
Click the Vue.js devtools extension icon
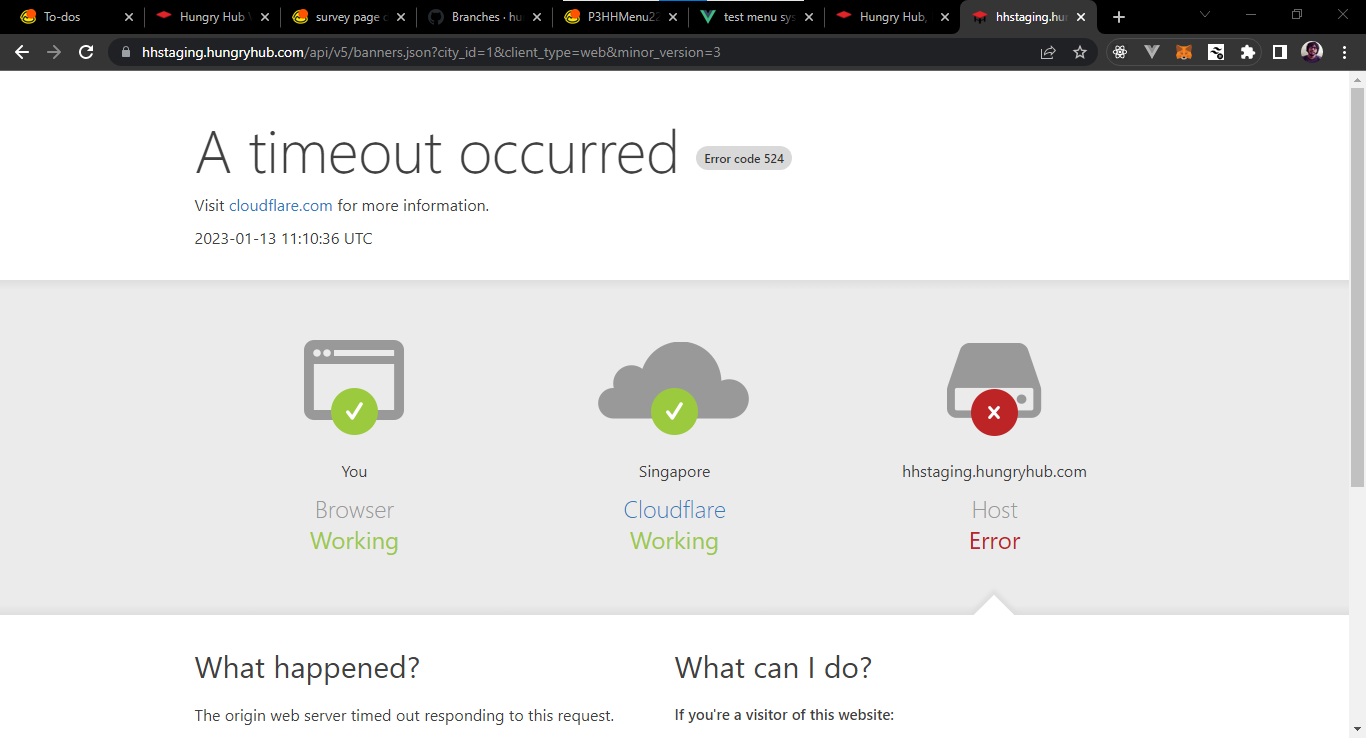pos(1152,52)
